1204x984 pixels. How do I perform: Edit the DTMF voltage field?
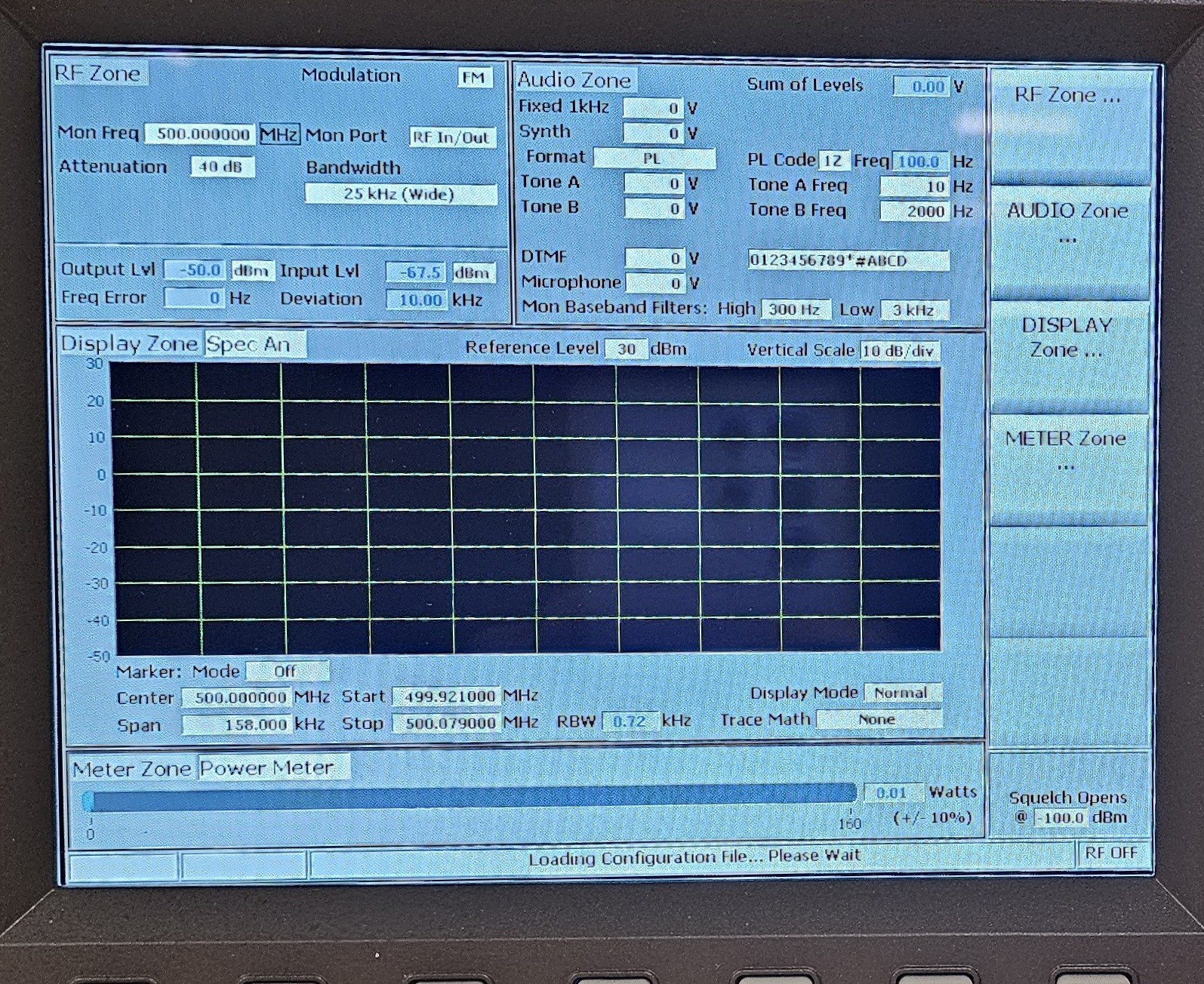[x=655, y=258]
